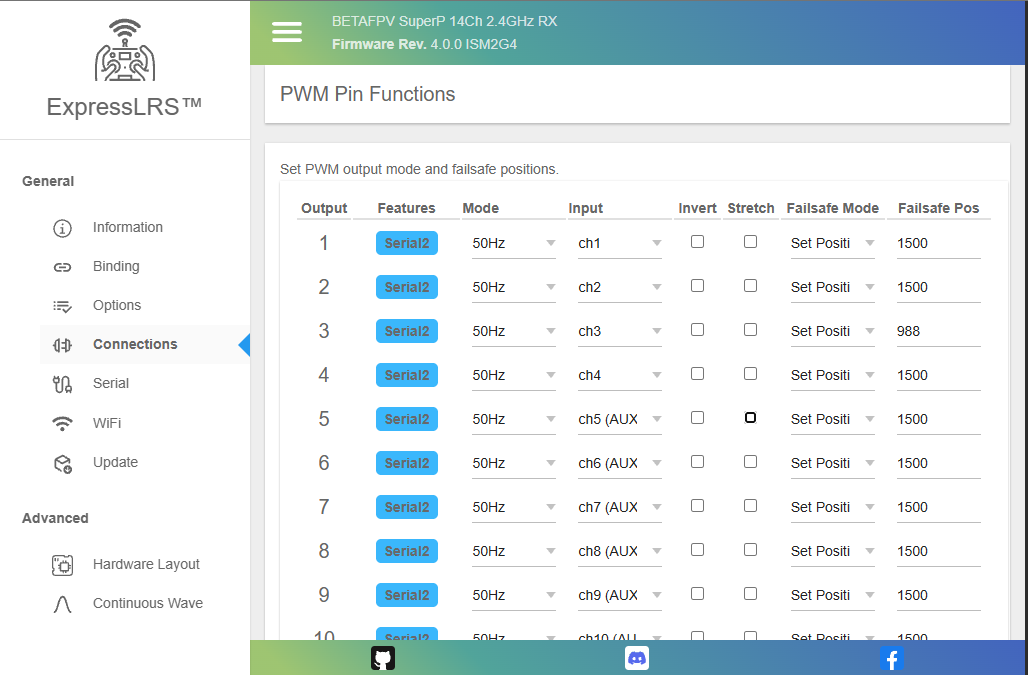Click the Facebook icon in footer
Viewport: 1028px width, 675px height.
coord(891,658)
